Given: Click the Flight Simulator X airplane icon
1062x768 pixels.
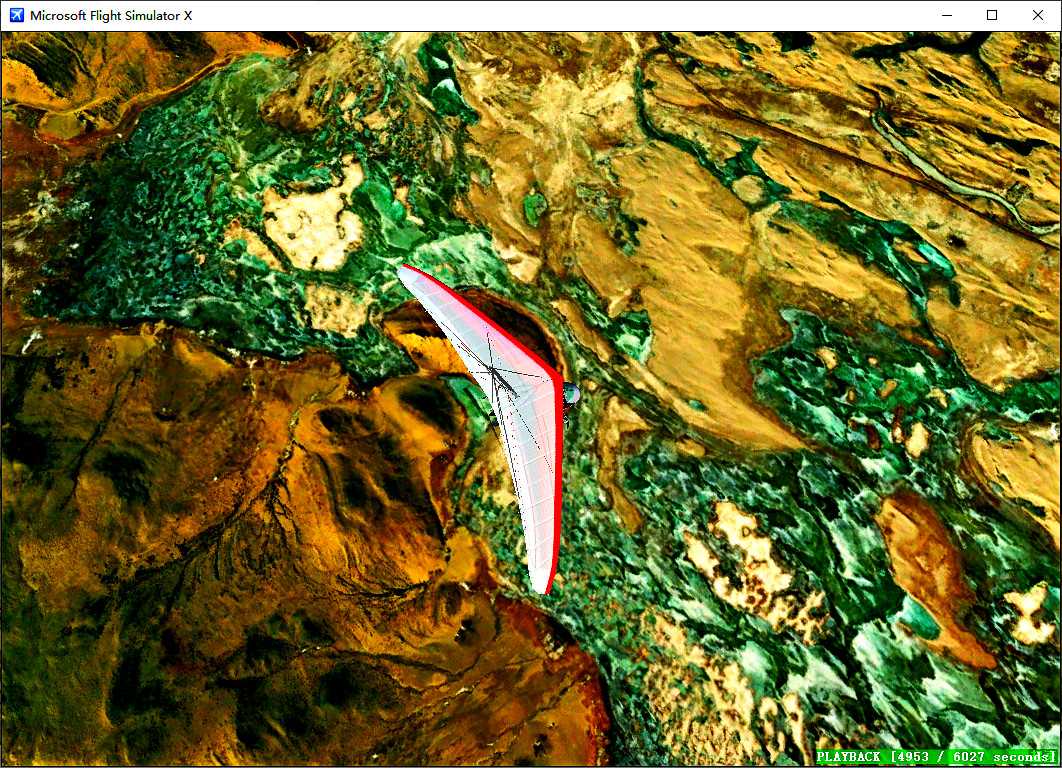Looking at the screenshot, I should (16, 15).
